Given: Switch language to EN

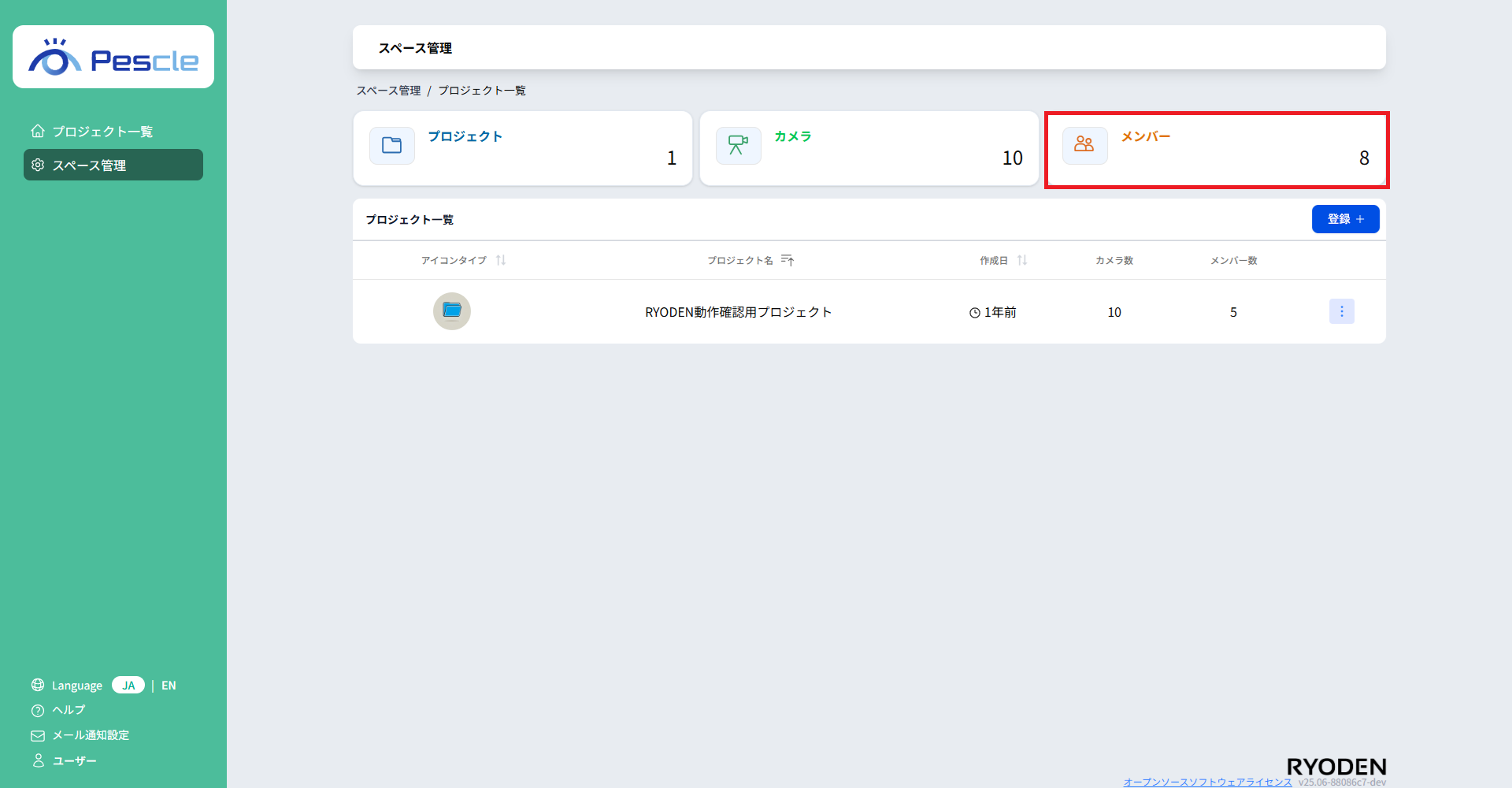Looking at the screenshot, I should point(169,686).
